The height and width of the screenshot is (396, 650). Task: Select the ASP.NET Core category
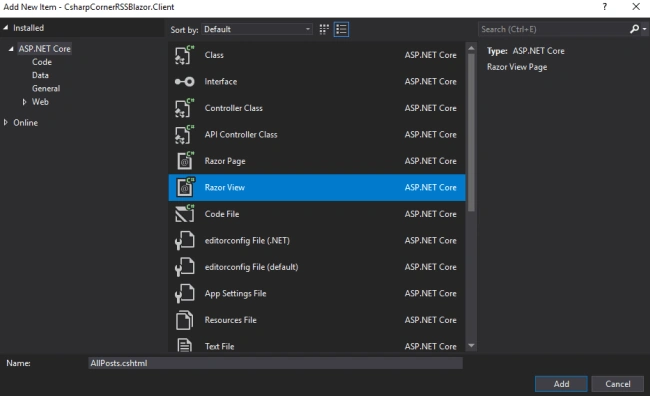(44, 49)
